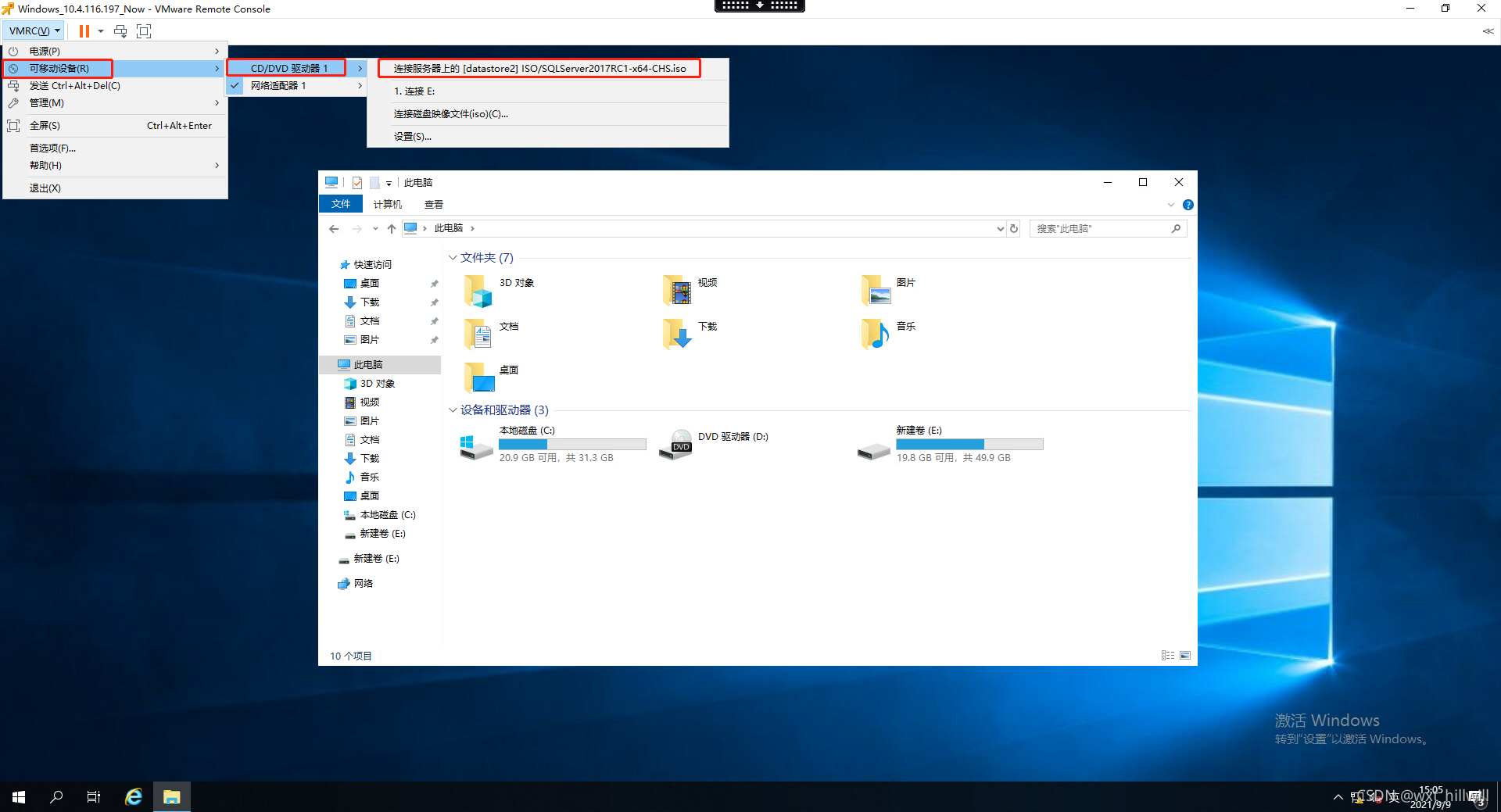Open the pause button dropdown arrow

(x=101, y=31)
